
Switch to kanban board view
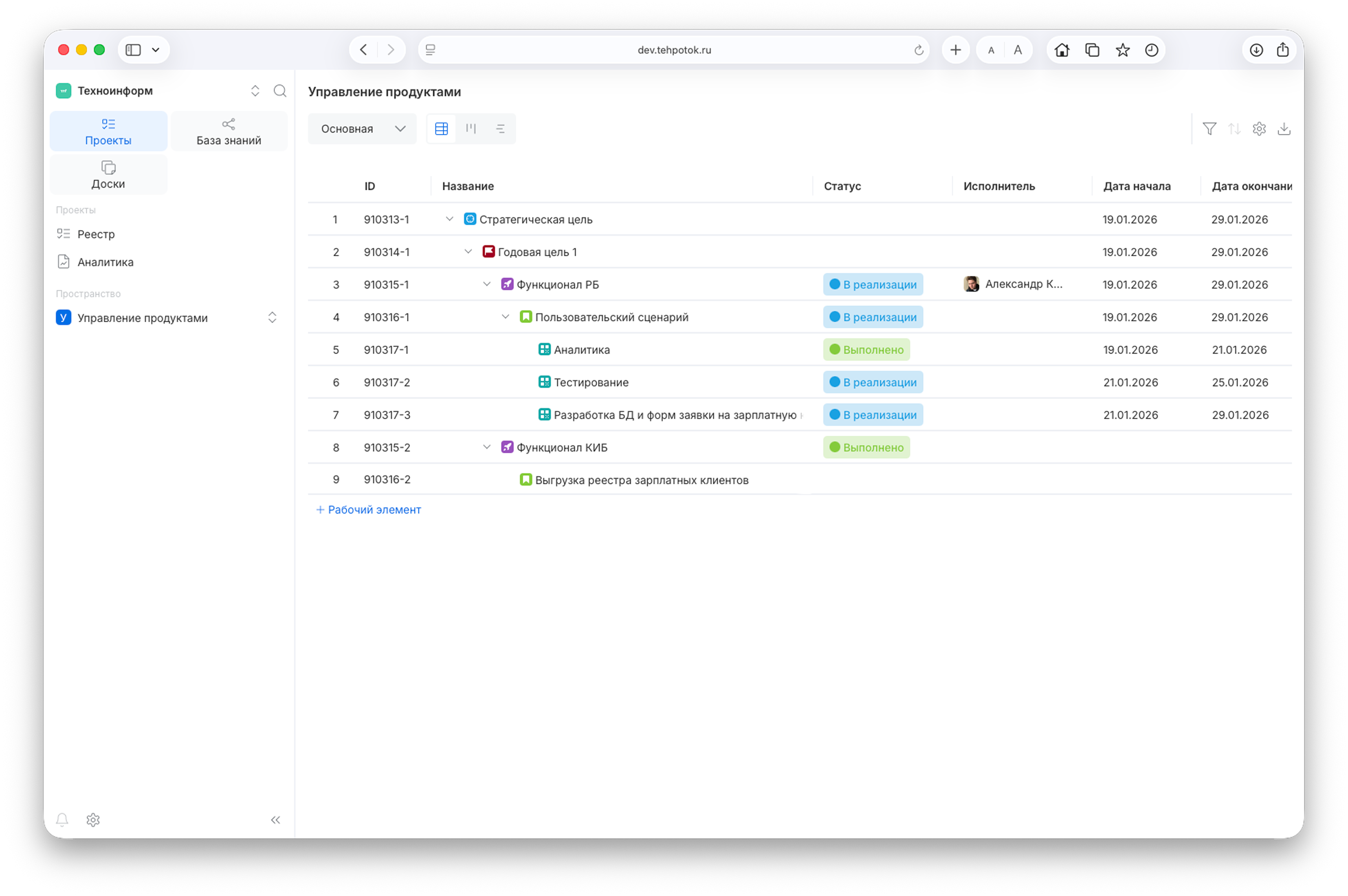point(471,129)
